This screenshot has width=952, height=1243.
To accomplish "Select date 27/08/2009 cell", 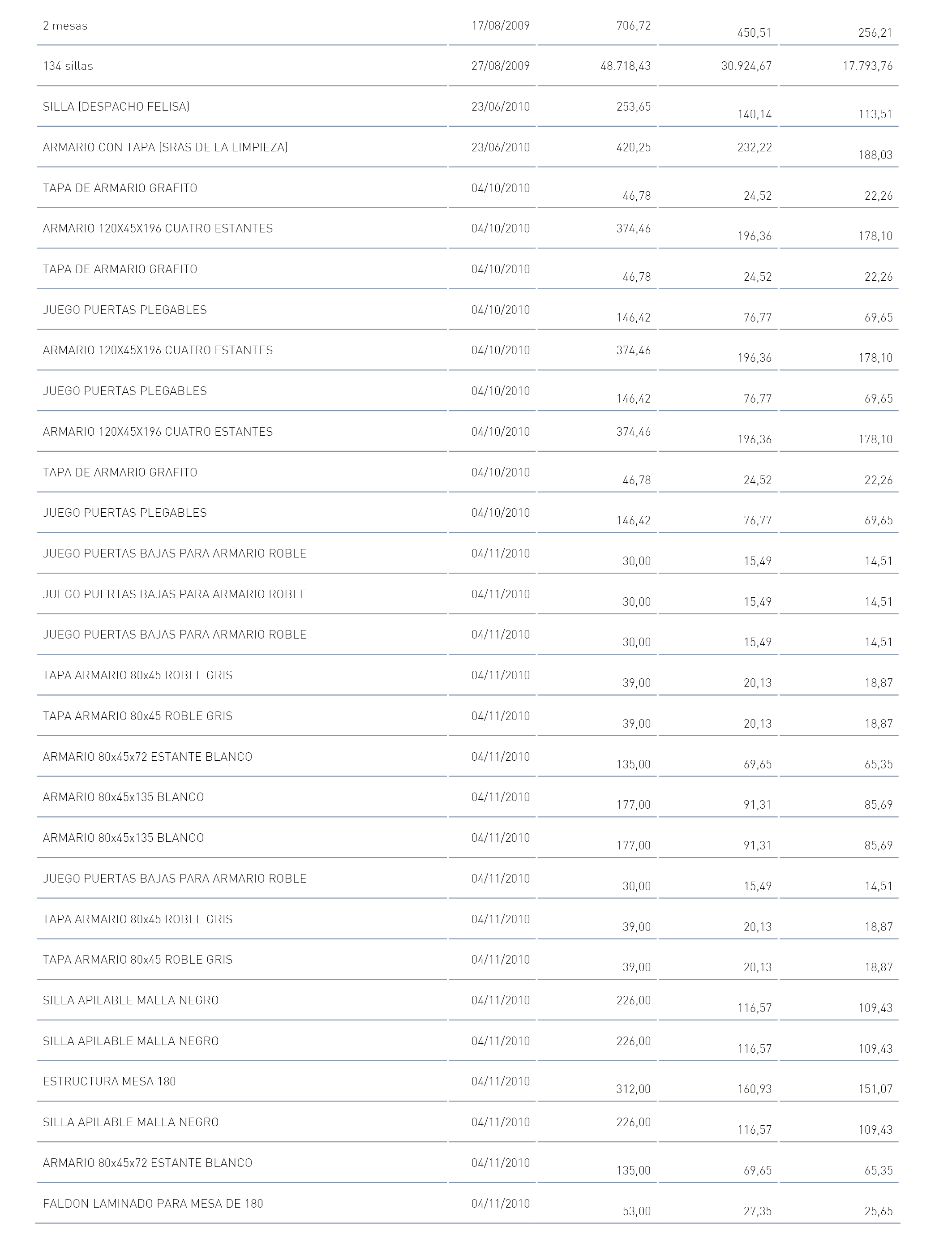I will [500, 66].
